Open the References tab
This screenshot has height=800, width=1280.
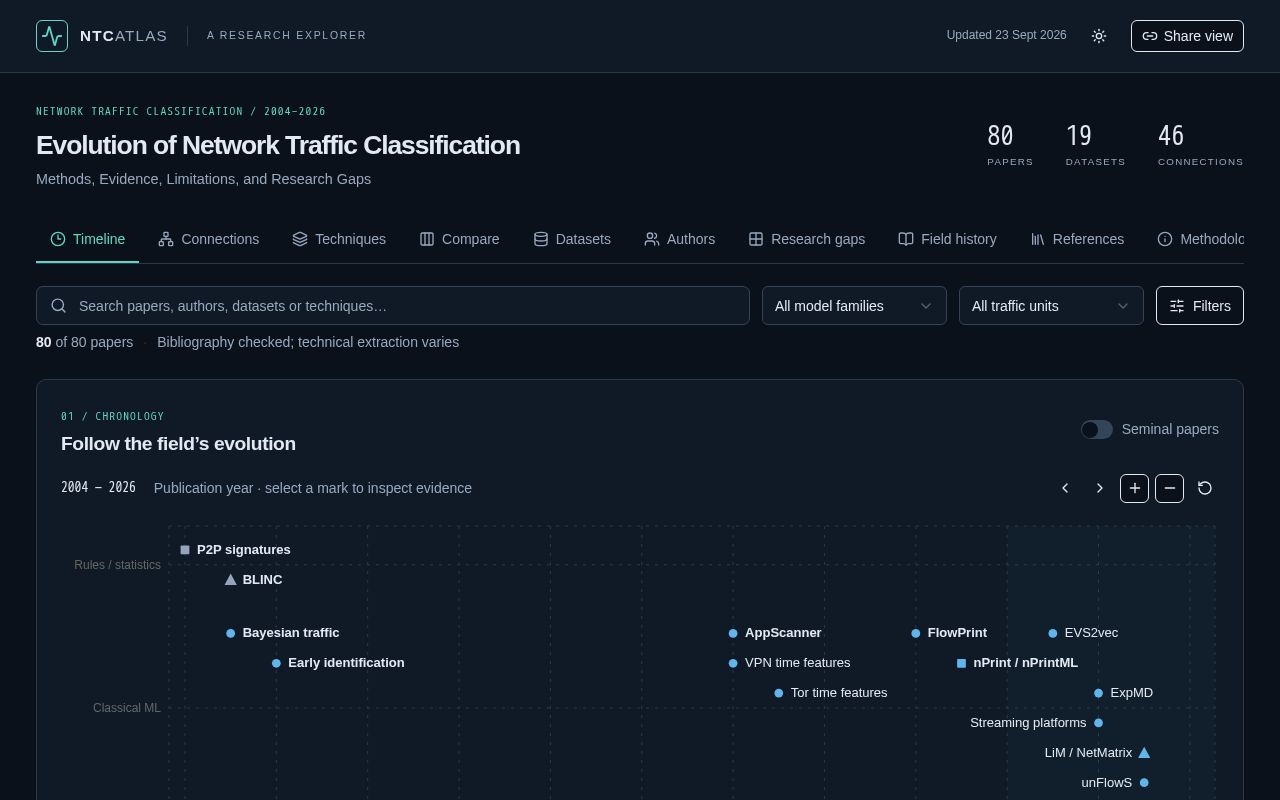(x=1077, y=239)
